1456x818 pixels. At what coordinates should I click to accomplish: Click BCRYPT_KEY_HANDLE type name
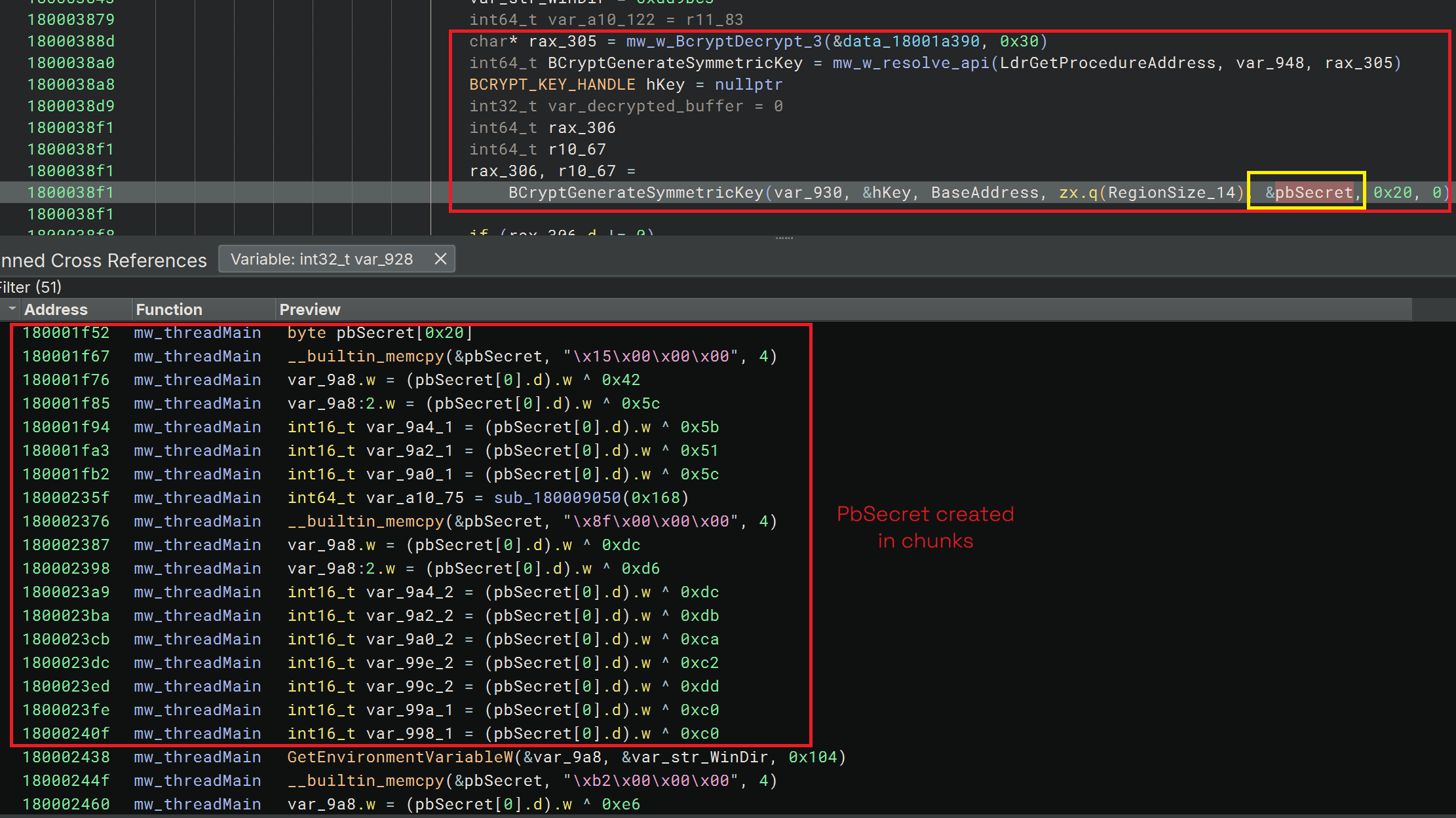tap(552, 84)
